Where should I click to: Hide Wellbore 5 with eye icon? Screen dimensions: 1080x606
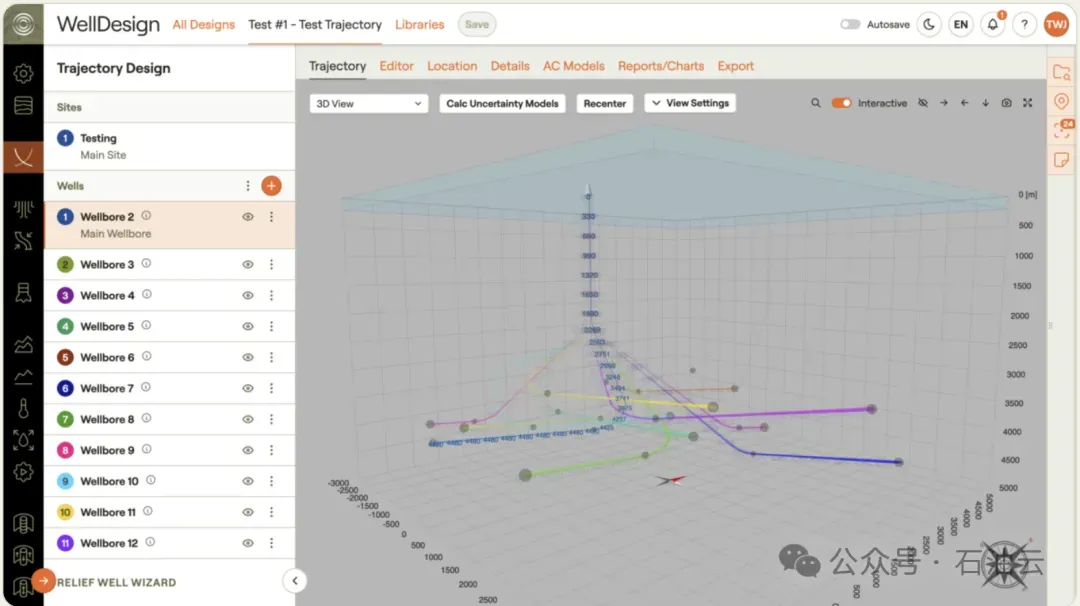click(248, 326)
